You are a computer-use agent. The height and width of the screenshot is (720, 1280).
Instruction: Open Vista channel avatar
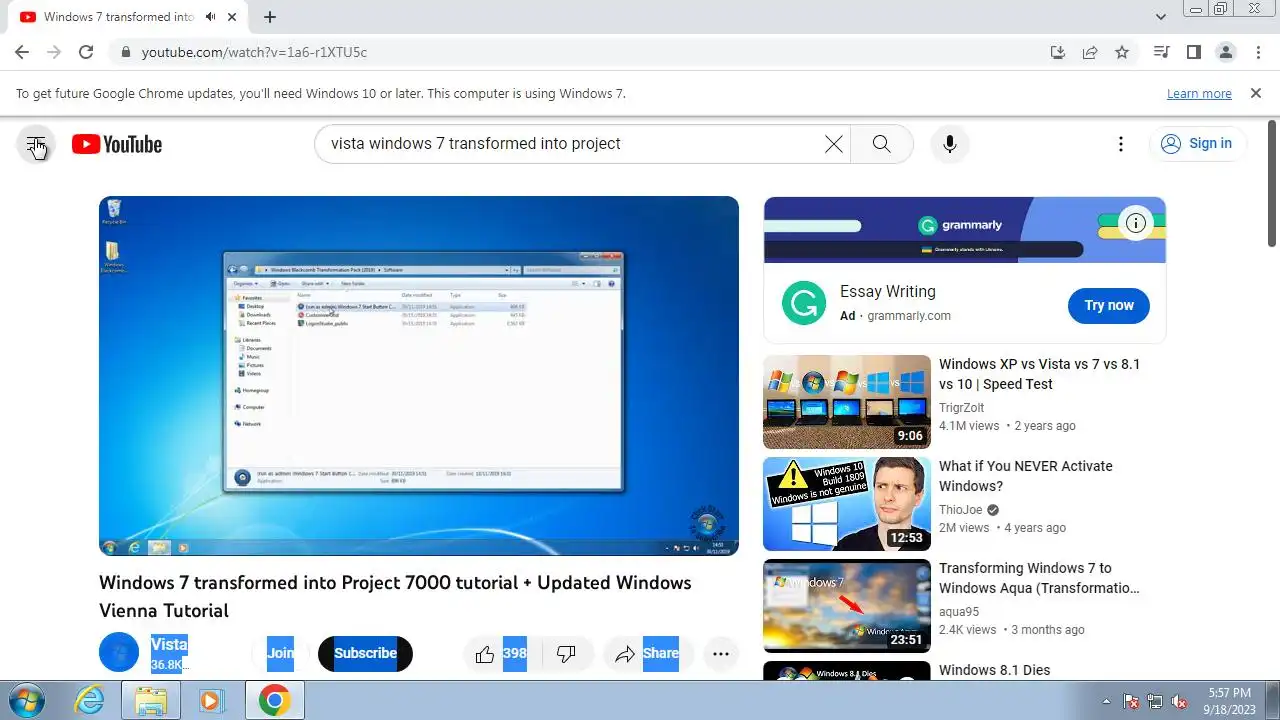tap(119, 653)
